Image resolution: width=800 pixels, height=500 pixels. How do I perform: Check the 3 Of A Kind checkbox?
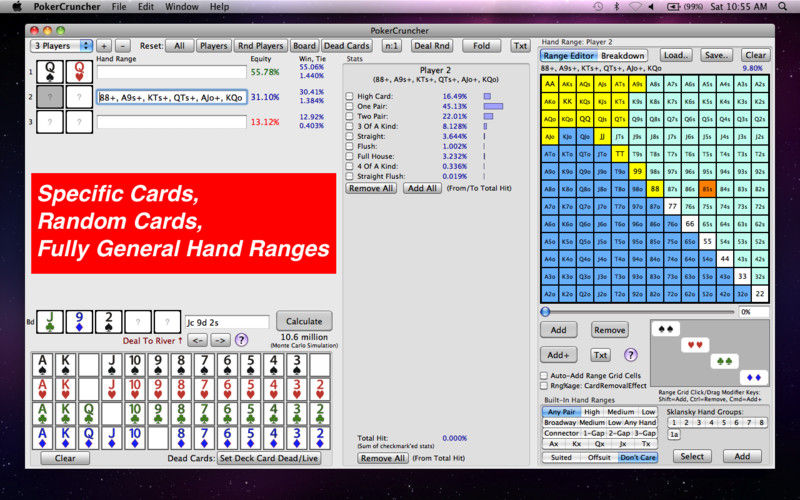click(349, 126)
